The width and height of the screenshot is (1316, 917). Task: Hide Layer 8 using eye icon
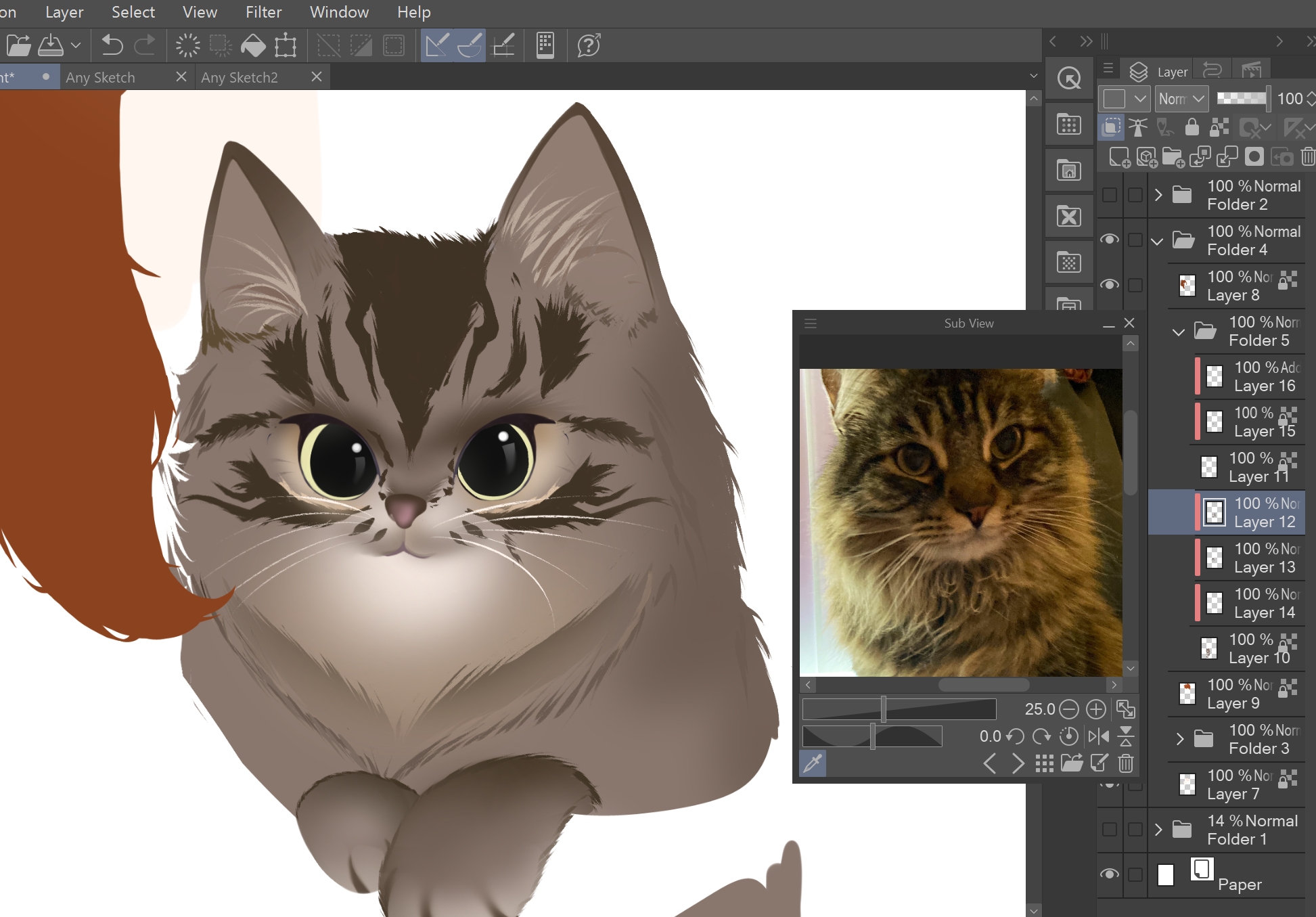[x=1110, y=285]
